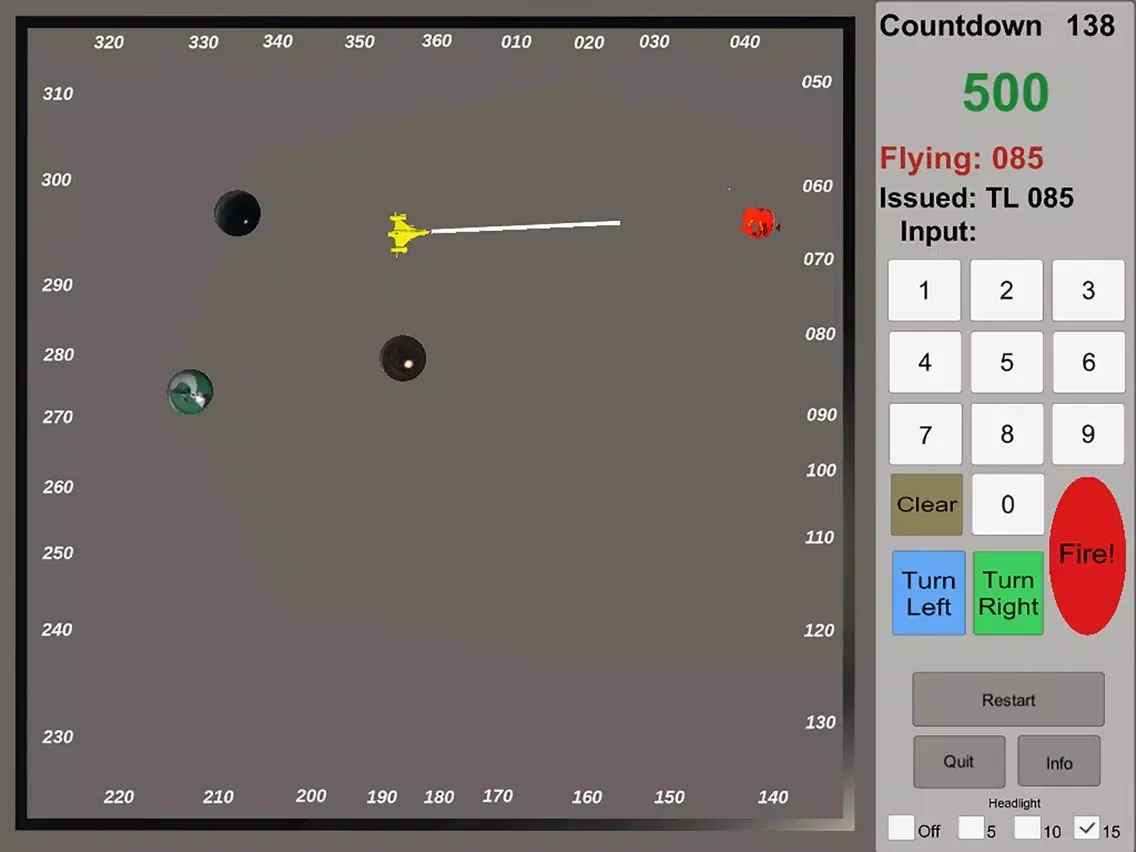1136x852 pixels.
Task: Click compass heading 010 at top
Action: (516, 42)
